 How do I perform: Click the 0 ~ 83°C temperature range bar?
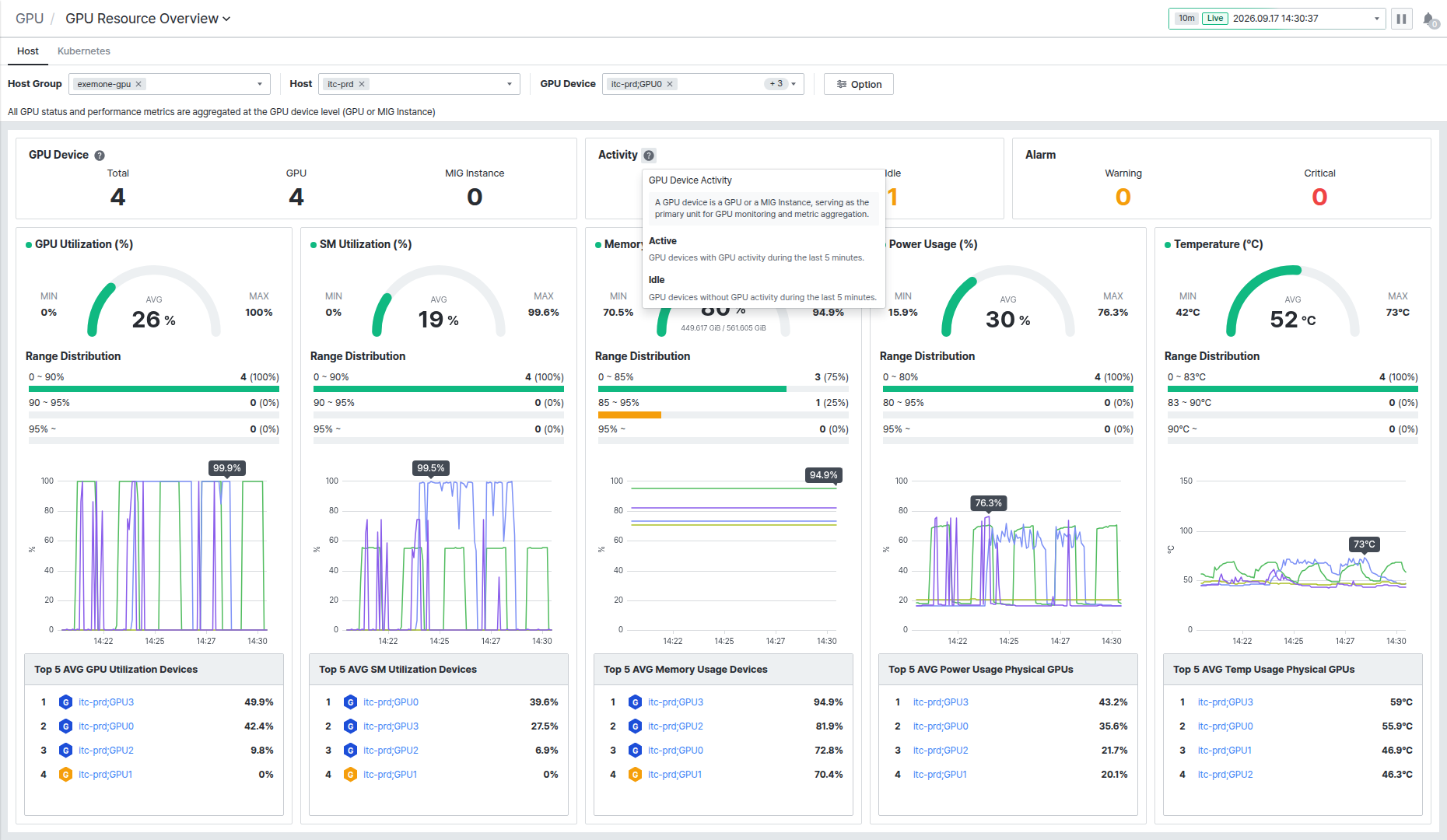[x=1293, y=389]
